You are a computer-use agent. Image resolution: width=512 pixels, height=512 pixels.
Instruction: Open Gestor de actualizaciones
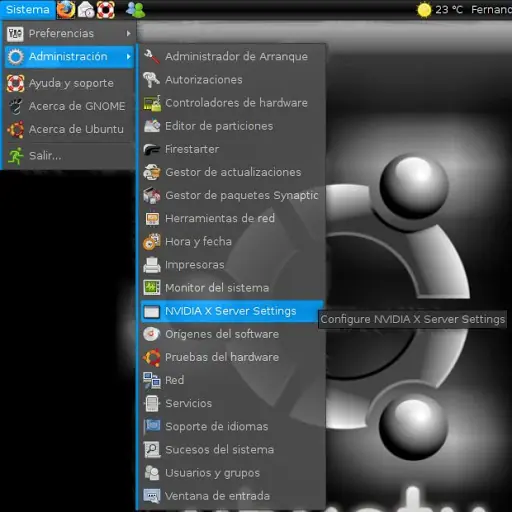coord(232,172)
